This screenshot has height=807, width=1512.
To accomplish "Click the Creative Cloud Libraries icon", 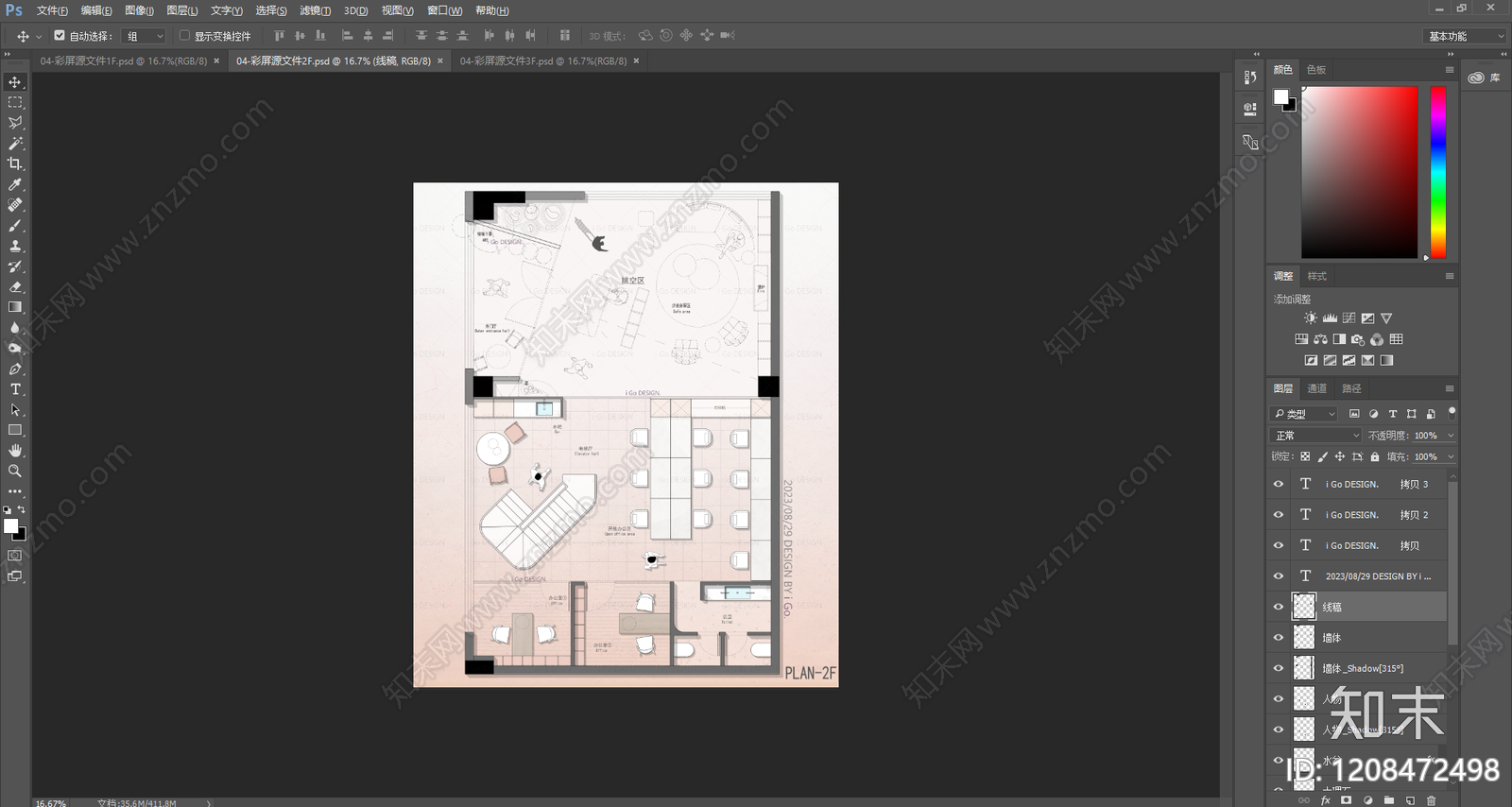I will pyautogui.click(x=1476, y=77).
